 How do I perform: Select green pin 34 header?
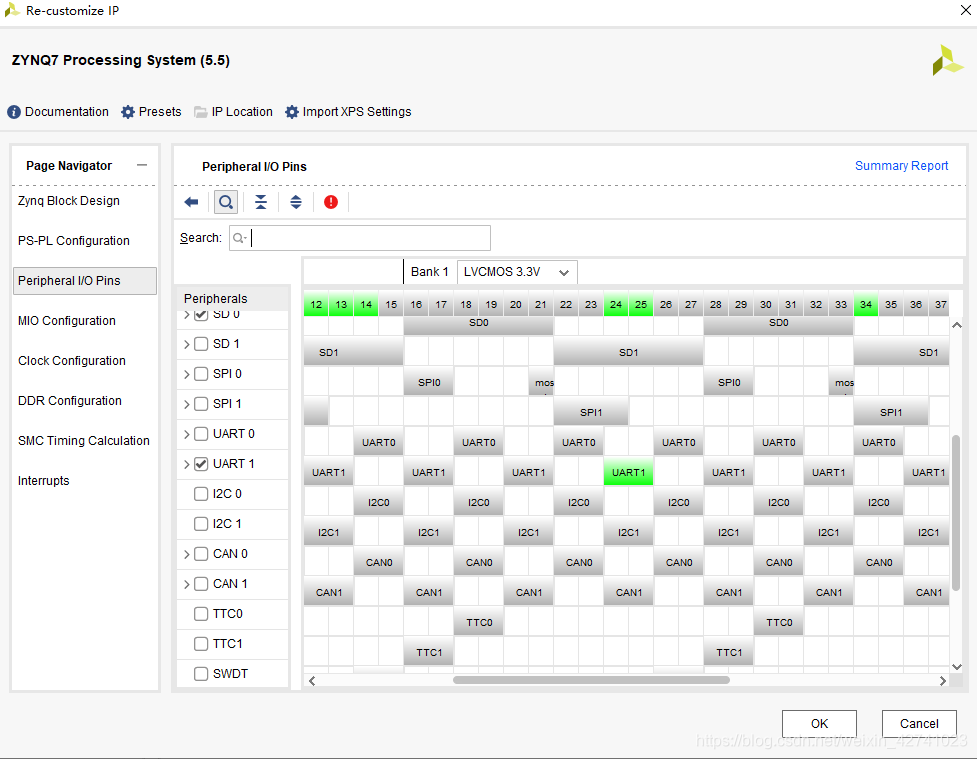point(866,305)
